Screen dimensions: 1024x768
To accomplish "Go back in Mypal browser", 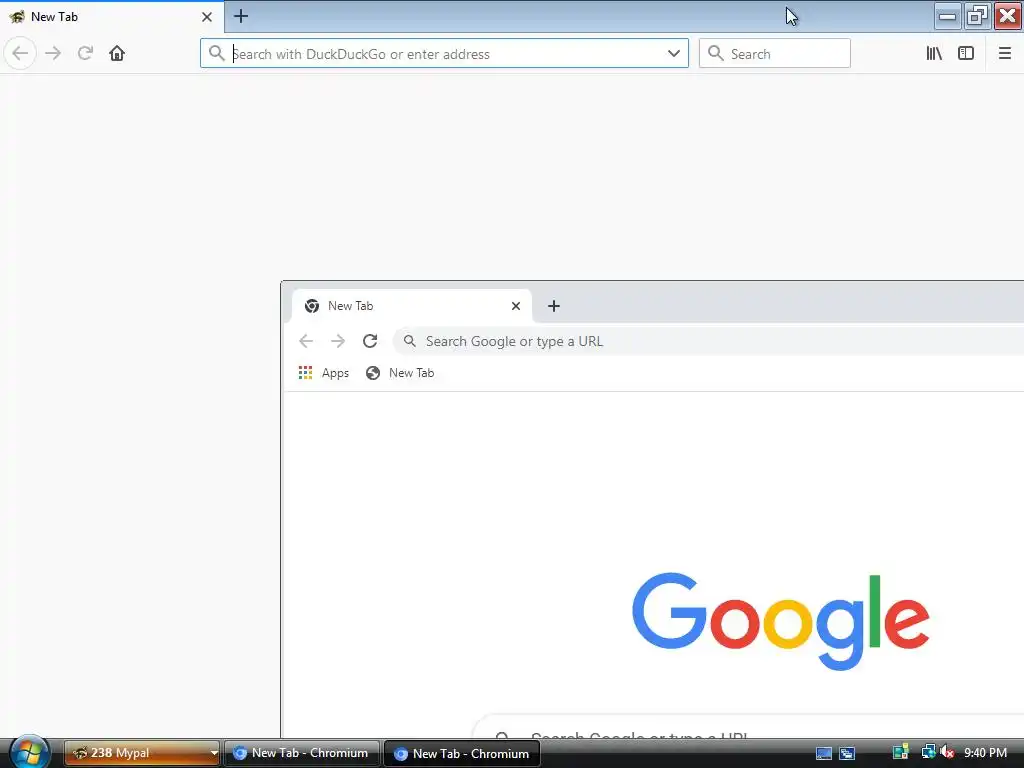I will point(20,53).
